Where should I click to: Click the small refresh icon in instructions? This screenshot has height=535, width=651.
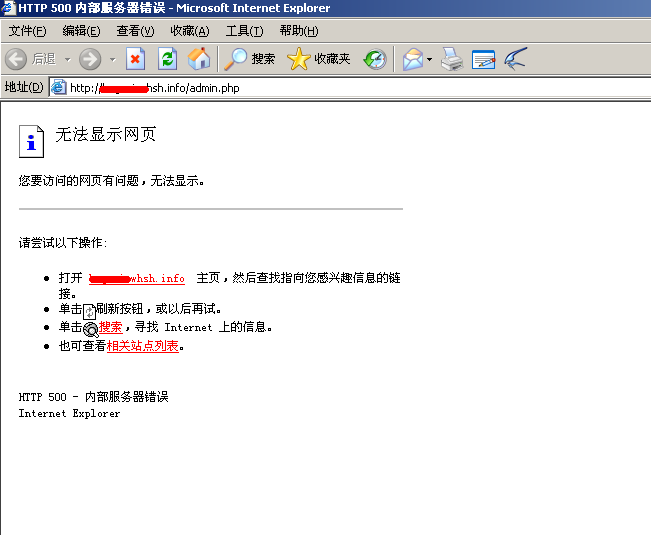[x=89, y=311]
